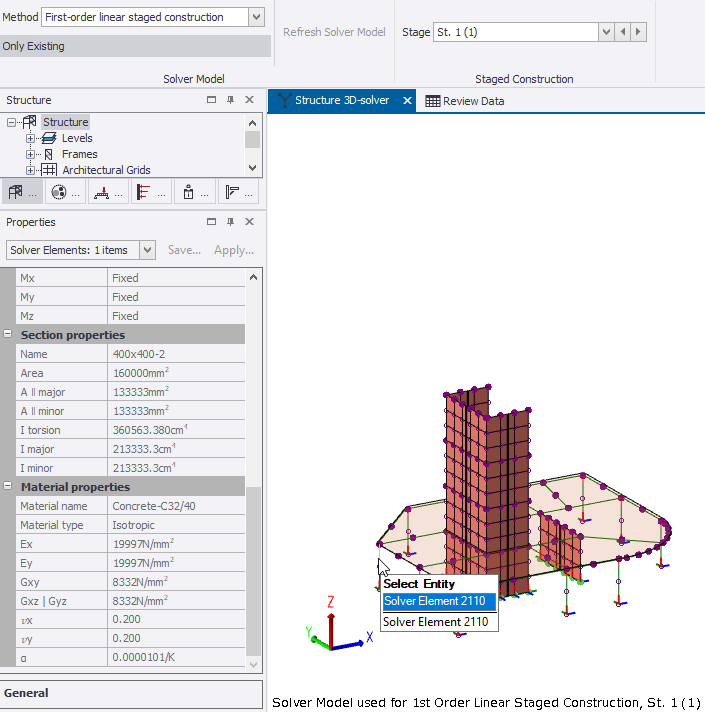Pin the Properties panel
Viewport: 705px width, 712px height.
click(230, 222)
